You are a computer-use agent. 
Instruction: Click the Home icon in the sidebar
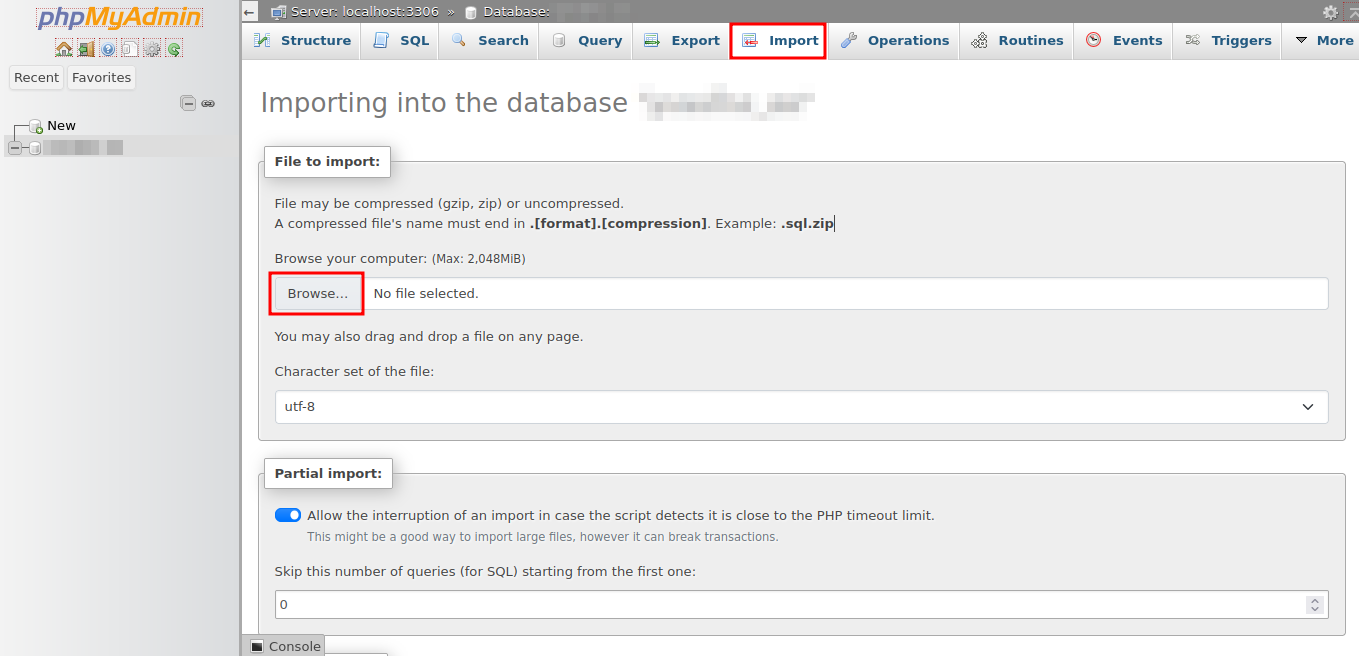pos(63,49)
